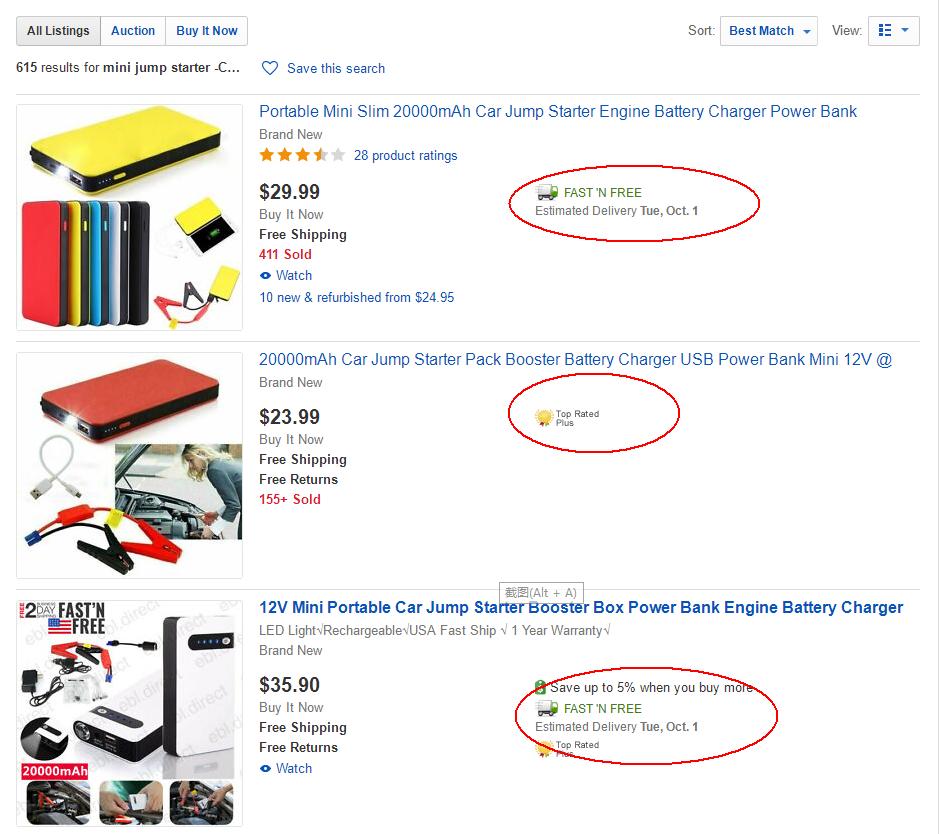The image size is (939, 834).
Task: Click the Fast 'N Free truck icon on first listing
Action: tap(547, 192)
